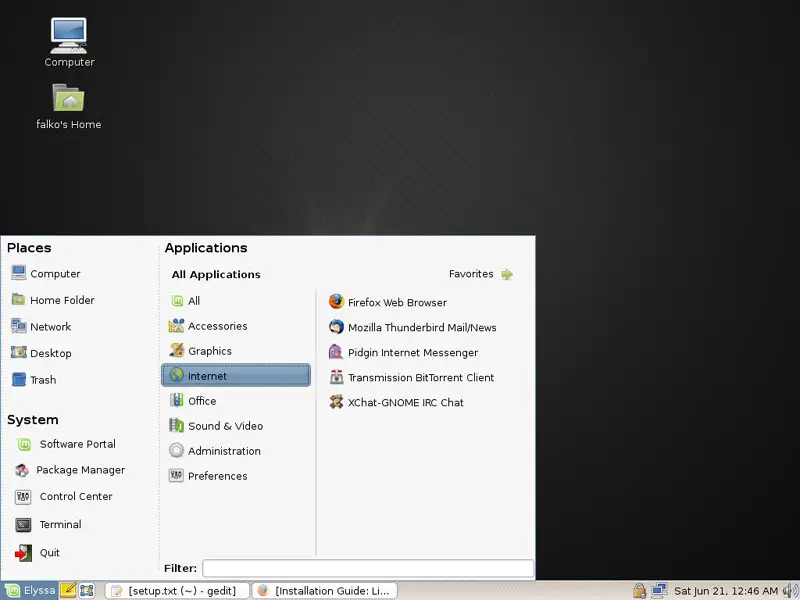Click the Software Portal icon
Image resolution: width=800 pixels, height=600 pixels.
point(24,444)
